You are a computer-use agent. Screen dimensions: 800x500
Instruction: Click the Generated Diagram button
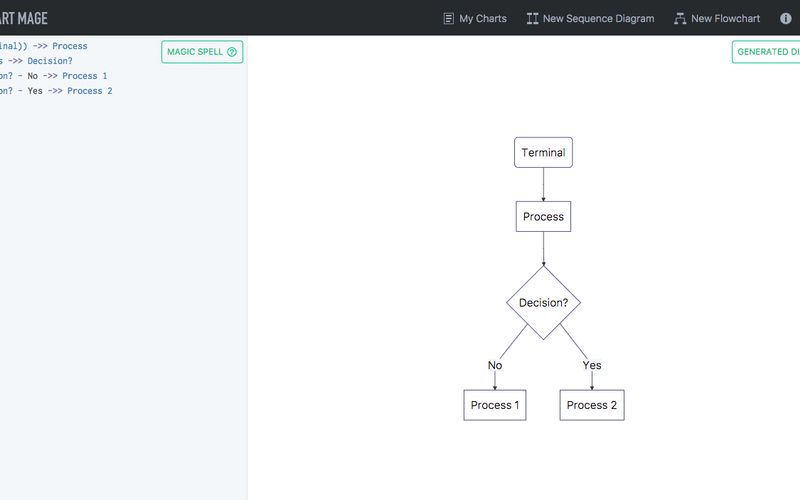pyautogui.click(x=766, y=52)
